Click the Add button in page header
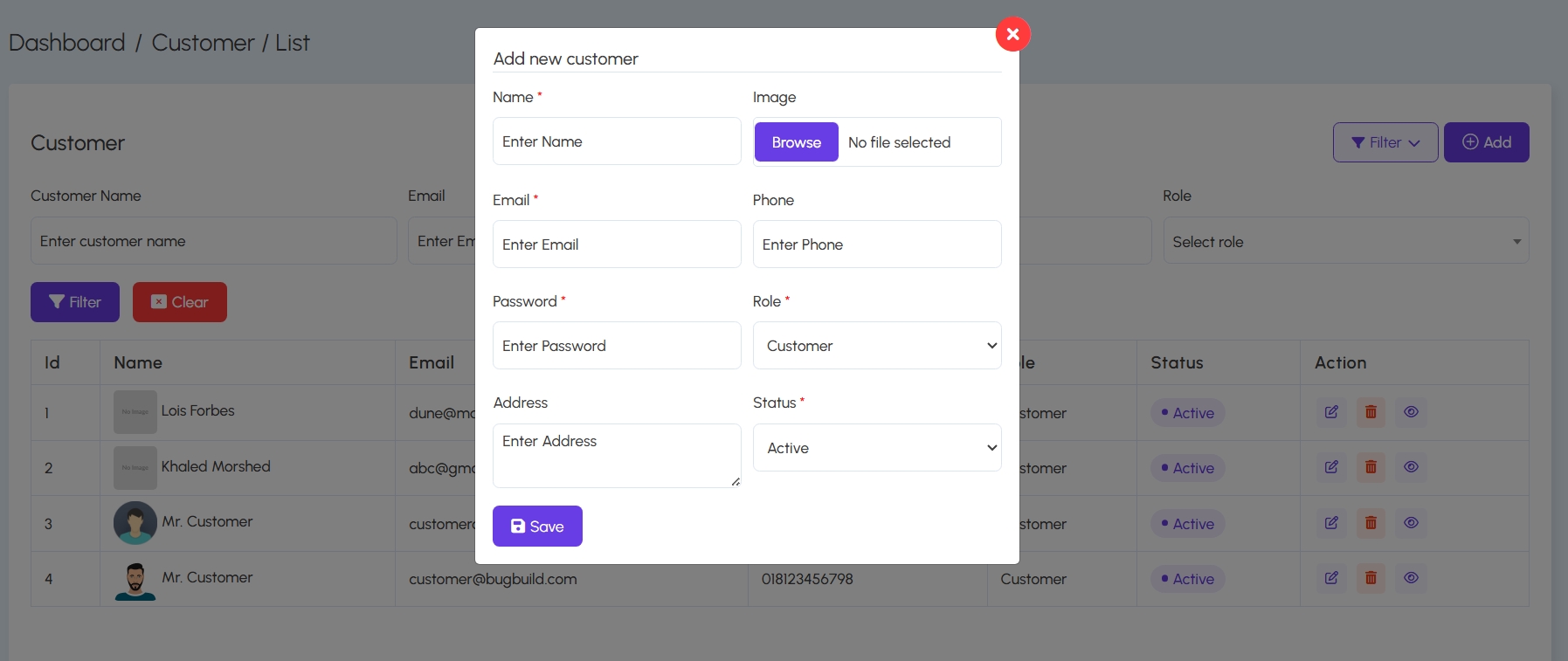1568x661 pixels. pos(1486,142)
